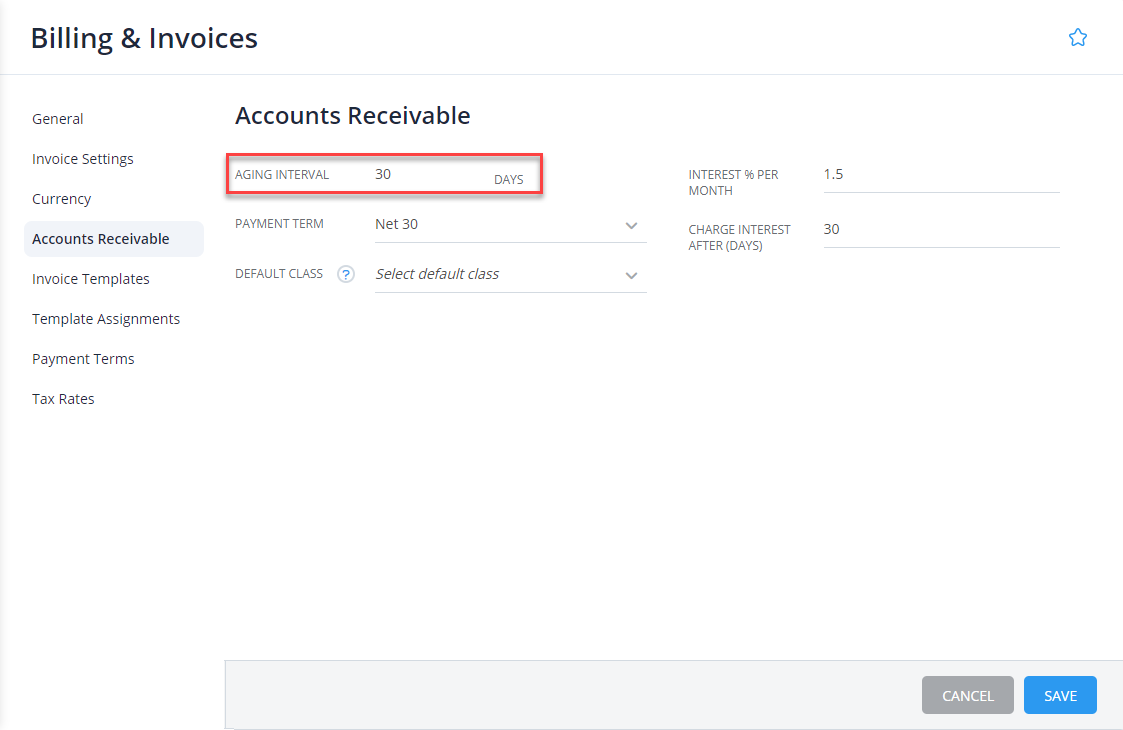Screen dimensions: 1123x730
Task: Open the Currency section
Action: 62,199
